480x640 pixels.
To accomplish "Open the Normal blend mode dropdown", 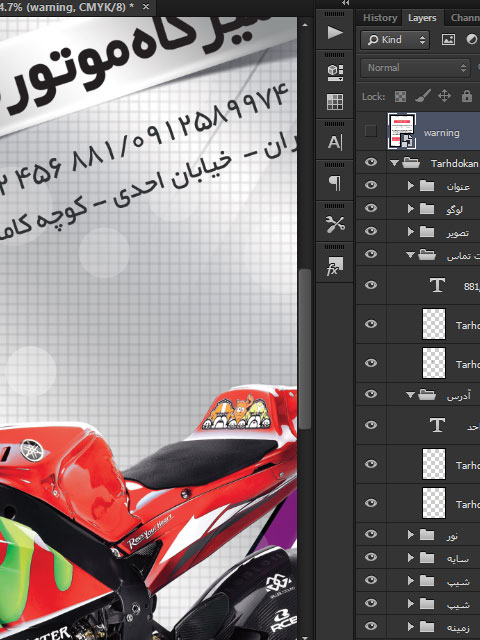I will click(416, 68).
